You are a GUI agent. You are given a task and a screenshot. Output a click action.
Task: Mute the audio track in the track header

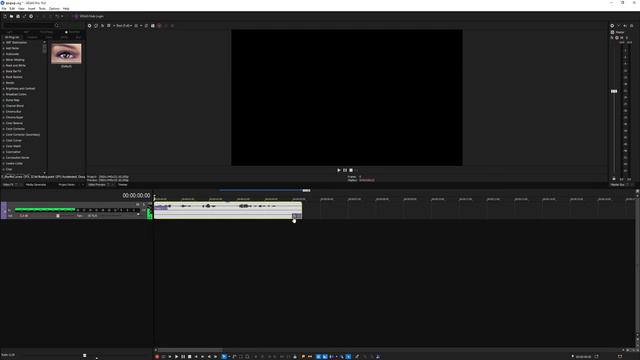[138, 204]
